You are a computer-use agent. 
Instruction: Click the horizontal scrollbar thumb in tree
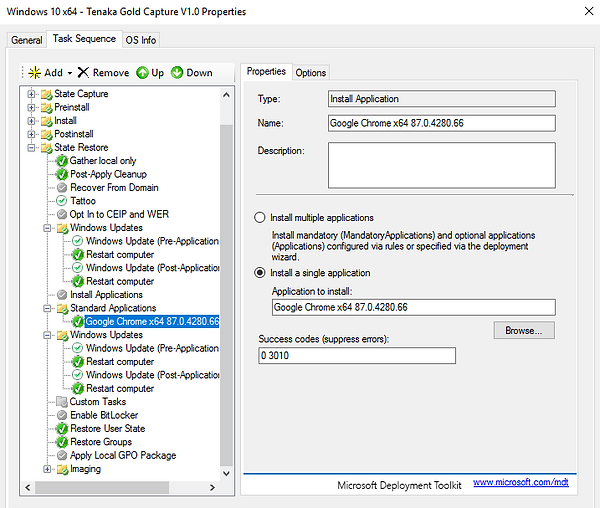102,487
